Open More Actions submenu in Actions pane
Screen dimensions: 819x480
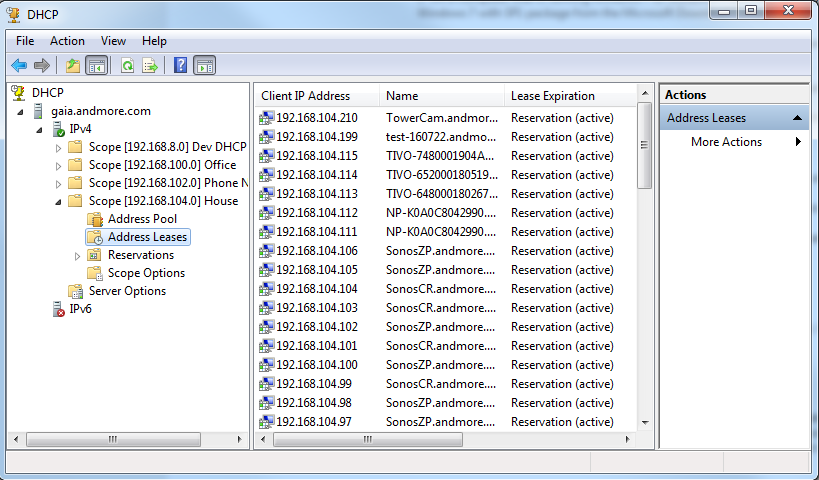[x=726, y=142]
